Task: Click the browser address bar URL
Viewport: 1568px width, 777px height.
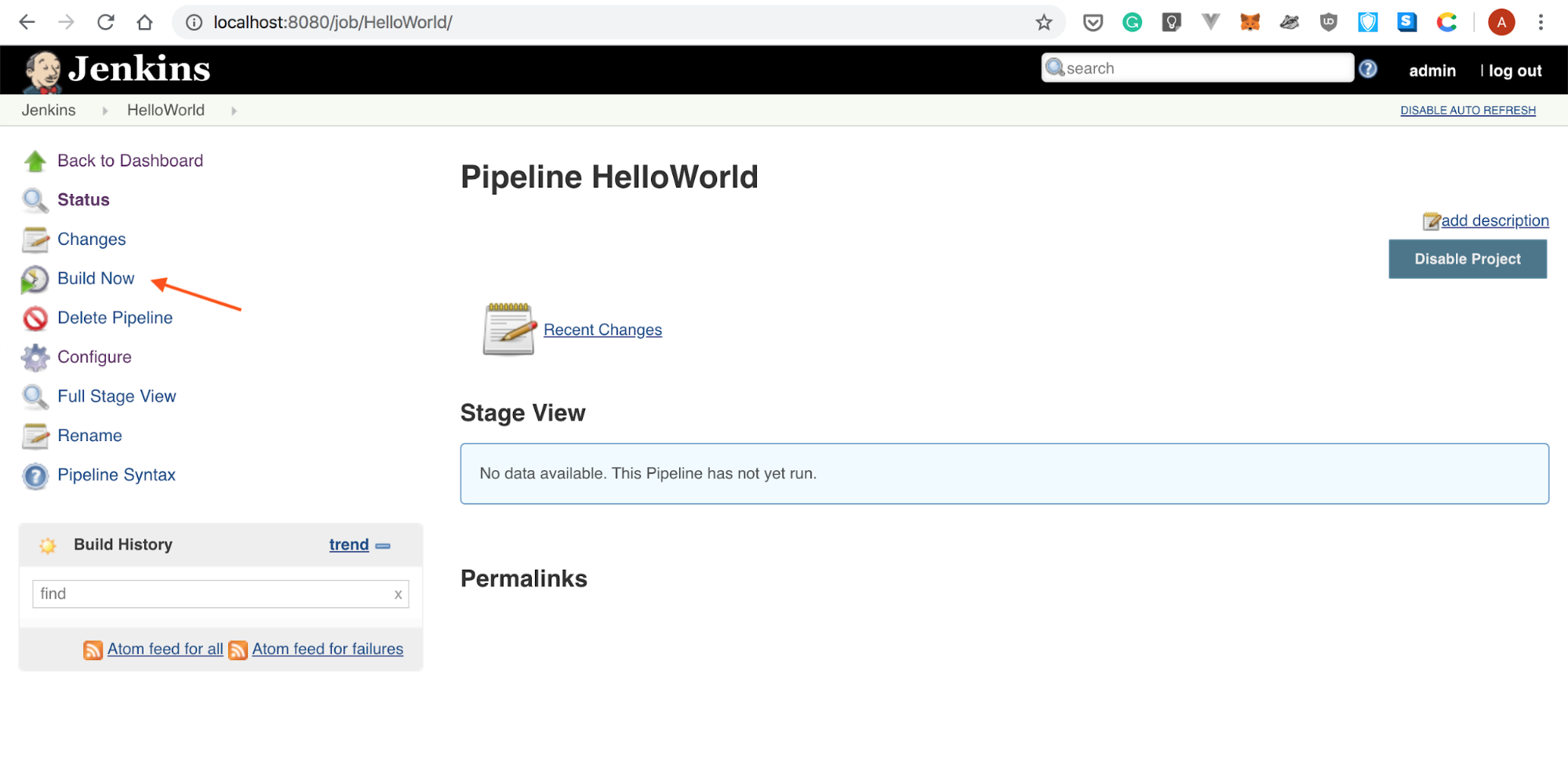Action: [333, 23]
